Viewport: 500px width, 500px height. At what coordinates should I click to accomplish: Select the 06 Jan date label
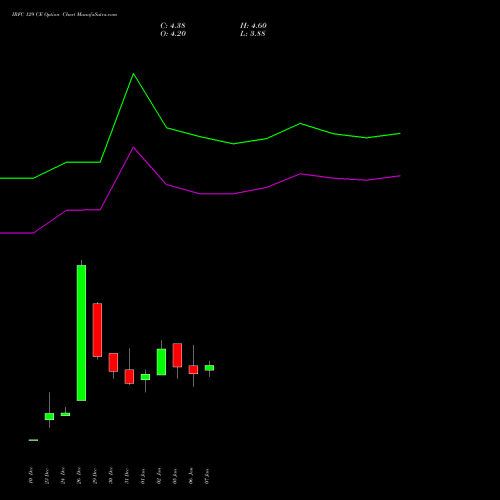click(x=191, y=476)
